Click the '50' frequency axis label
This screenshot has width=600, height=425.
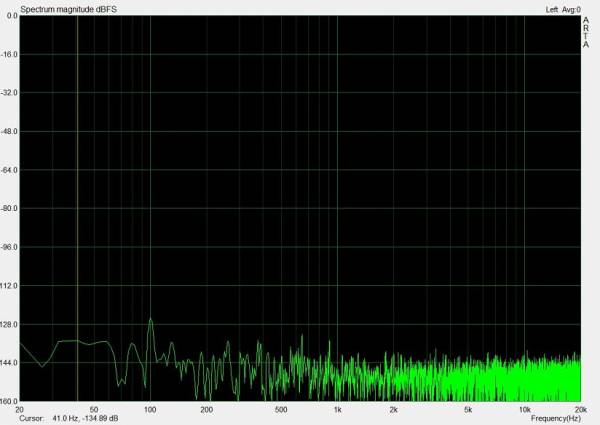(x=94, y=410)
